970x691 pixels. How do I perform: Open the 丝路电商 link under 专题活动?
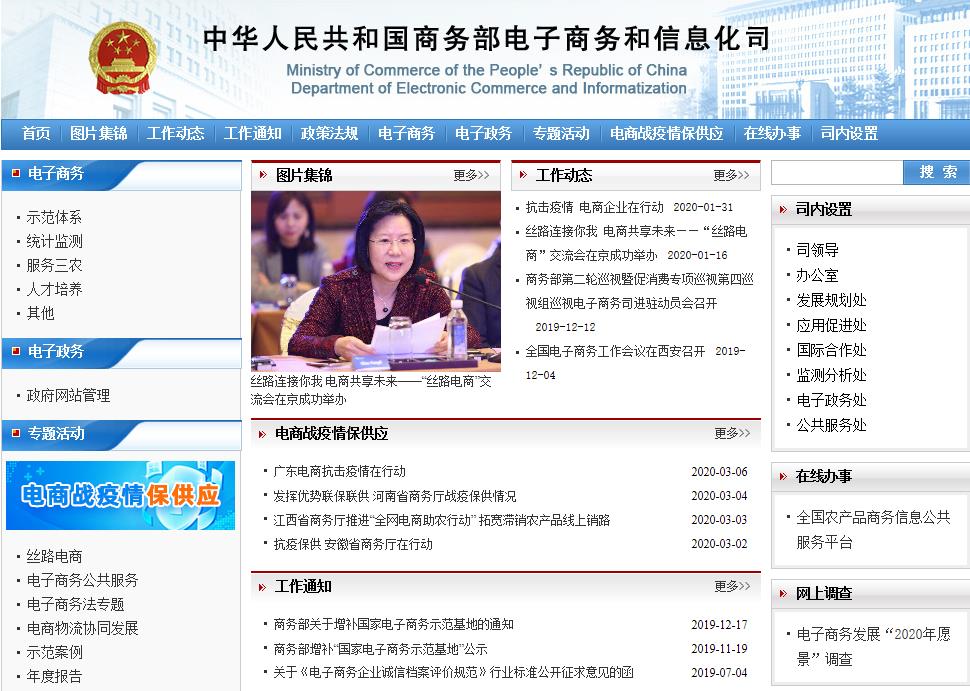pyautogui.click(x=54, y=556)
